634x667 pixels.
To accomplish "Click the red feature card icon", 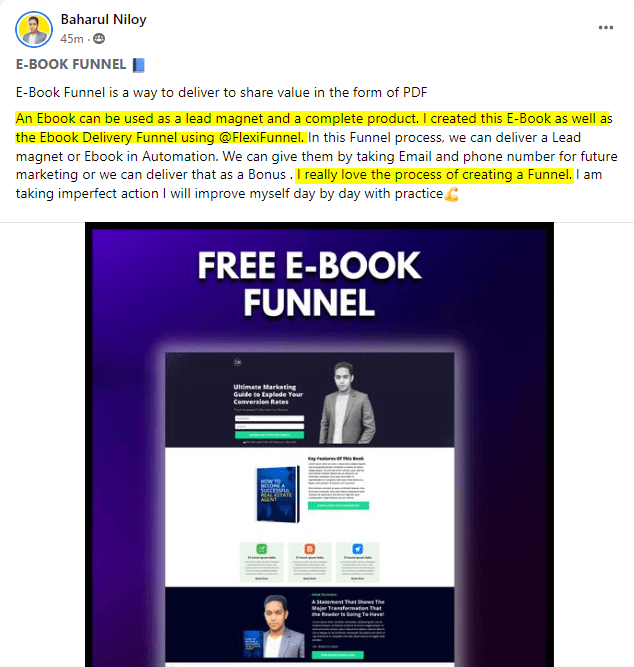I will [x=310, y=549].
